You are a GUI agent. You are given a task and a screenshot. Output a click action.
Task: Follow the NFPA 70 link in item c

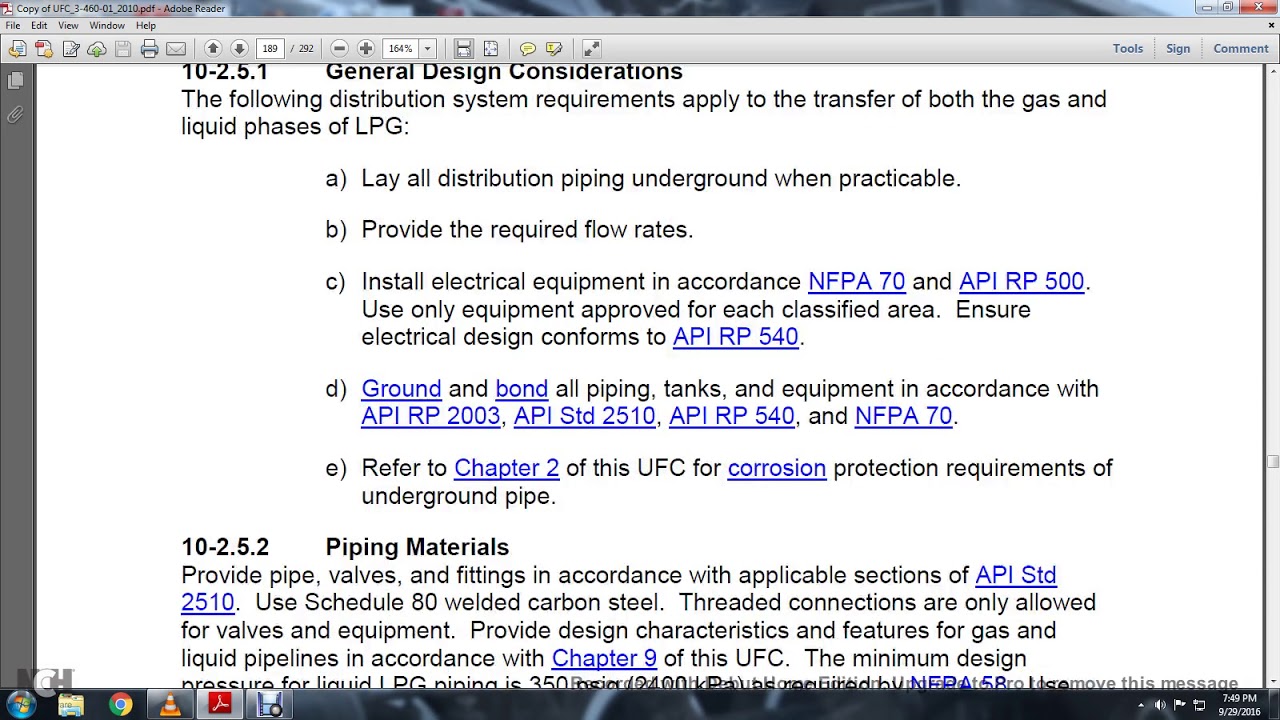856,282
